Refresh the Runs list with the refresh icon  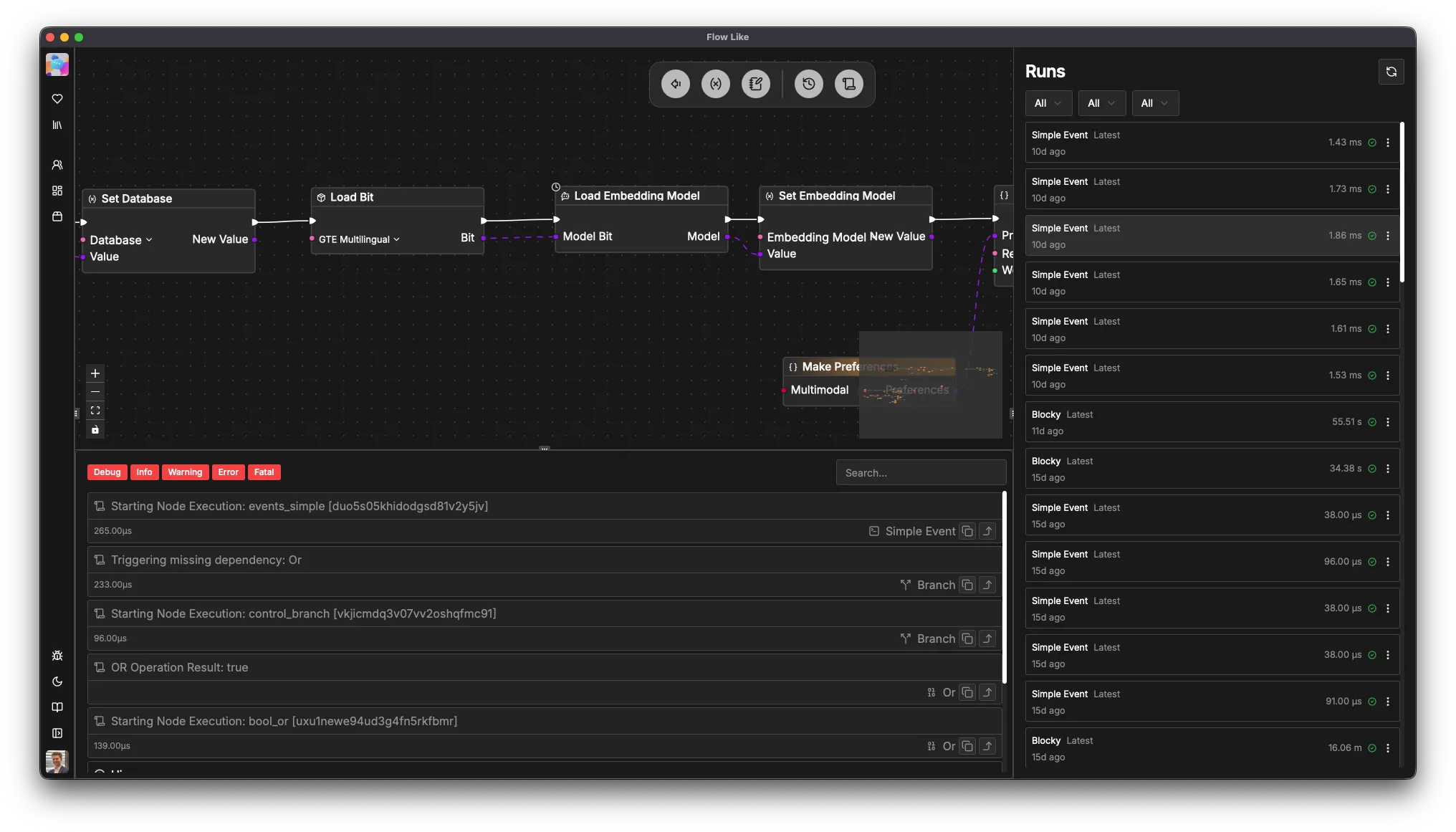[x=1391, y=72]
